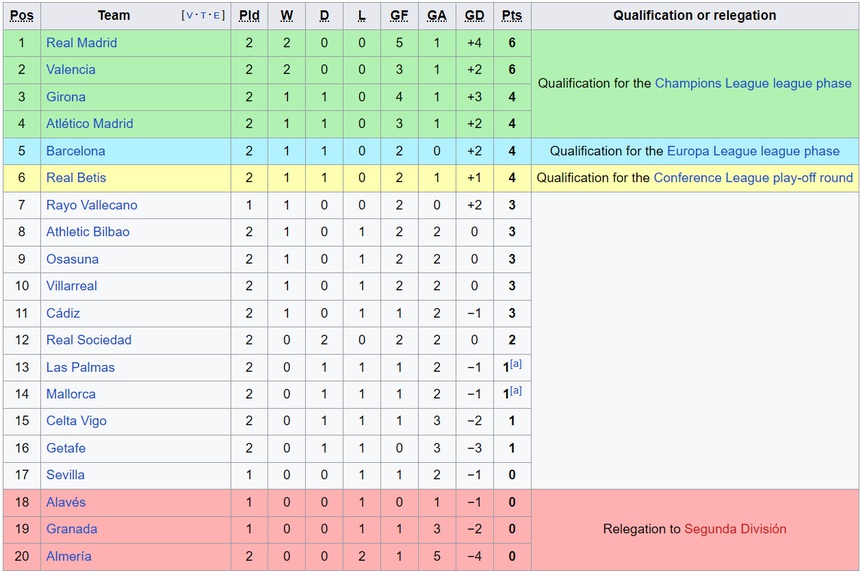The image size is (860, 571).
Task: Click the T (talk) template link
Action: click(203, 16)
